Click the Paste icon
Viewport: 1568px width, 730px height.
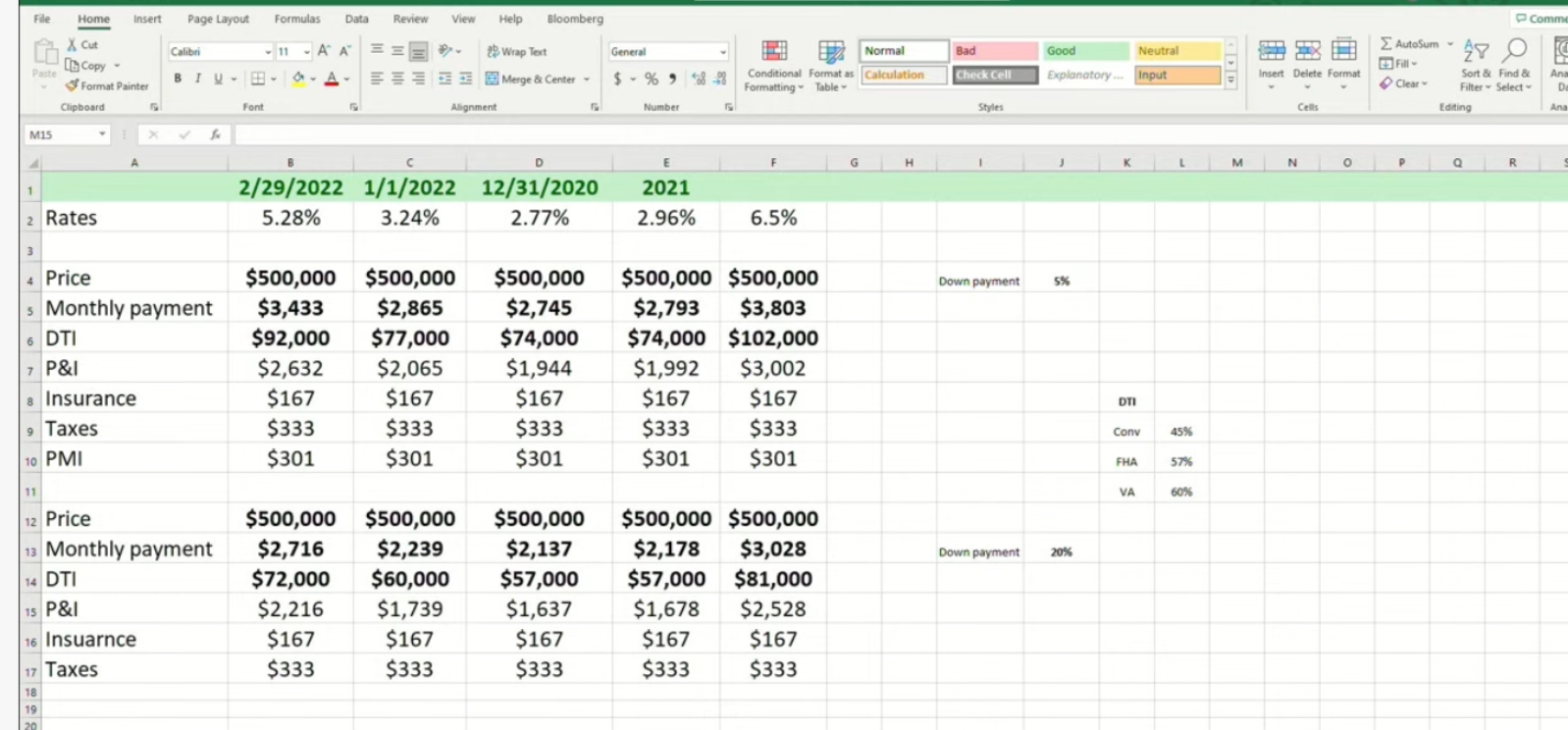click(44, 51)
